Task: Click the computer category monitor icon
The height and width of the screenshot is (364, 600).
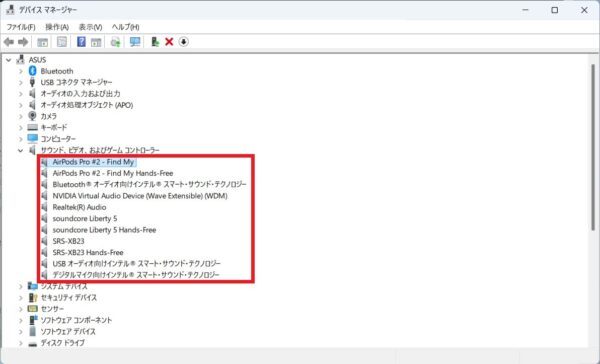Action: point(33,139)
